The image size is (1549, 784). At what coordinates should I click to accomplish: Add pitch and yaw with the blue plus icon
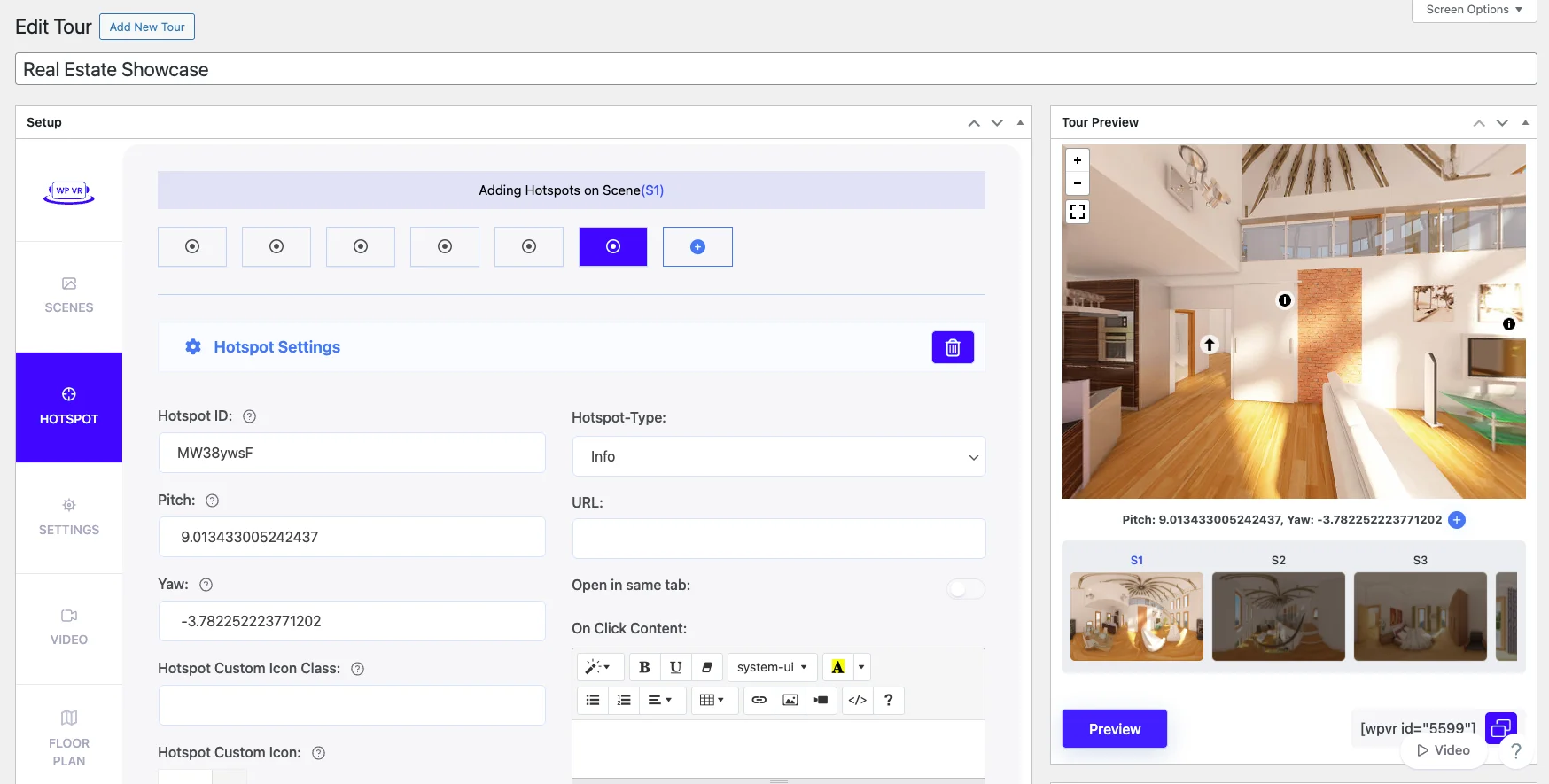point(1457,520)
